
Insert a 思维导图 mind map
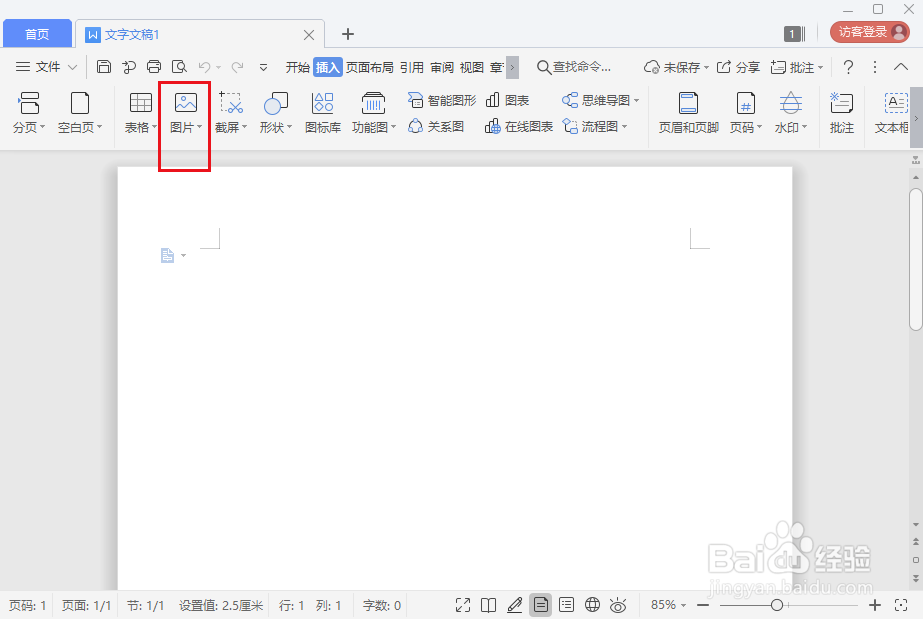[x=600, y=100]
